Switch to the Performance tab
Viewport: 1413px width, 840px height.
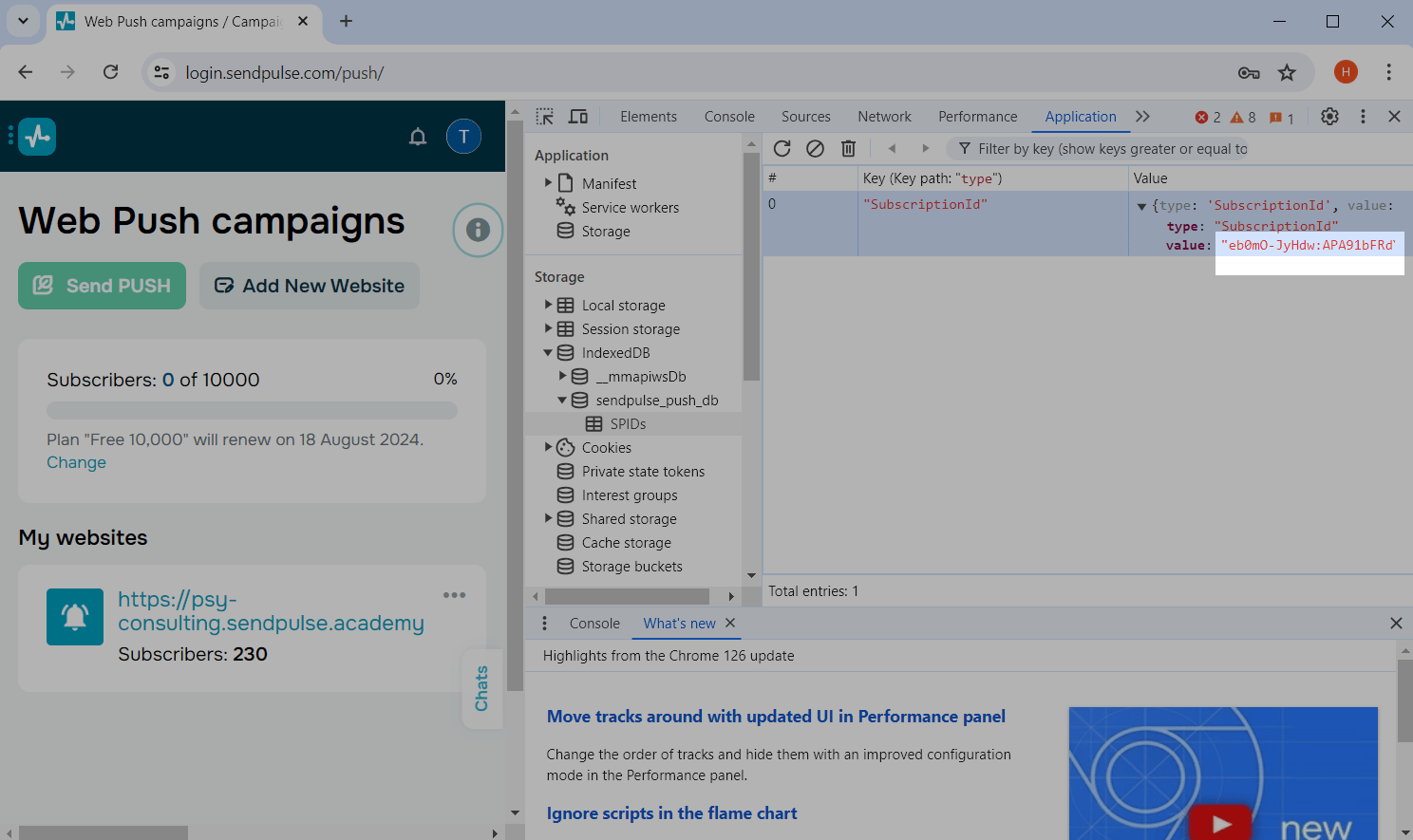point(977,117)
